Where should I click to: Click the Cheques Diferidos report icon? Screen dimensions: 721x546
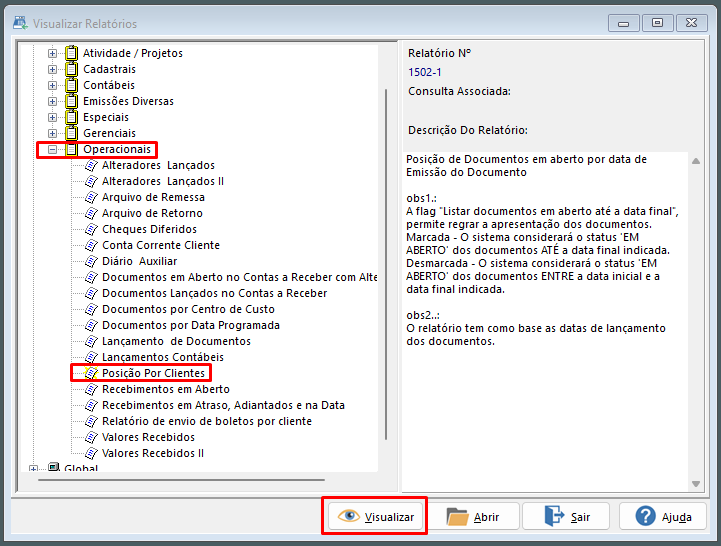click(x=92, y=229)
